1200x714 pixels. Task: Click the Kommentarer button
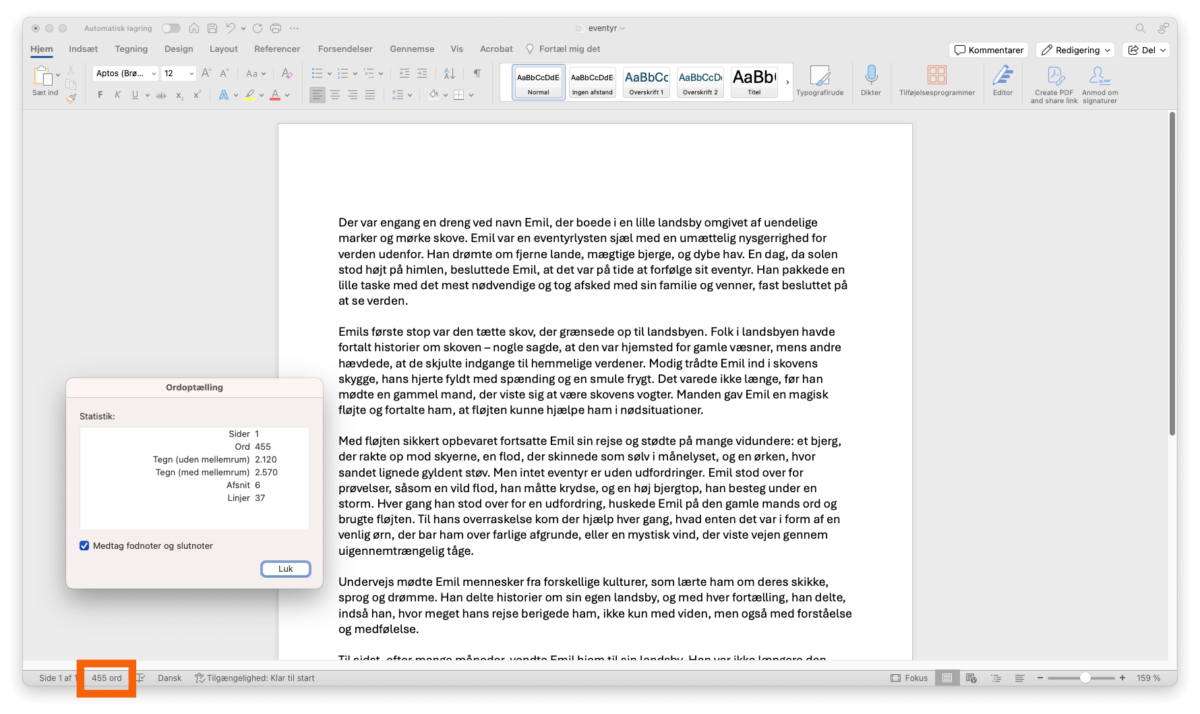[989, 50]
